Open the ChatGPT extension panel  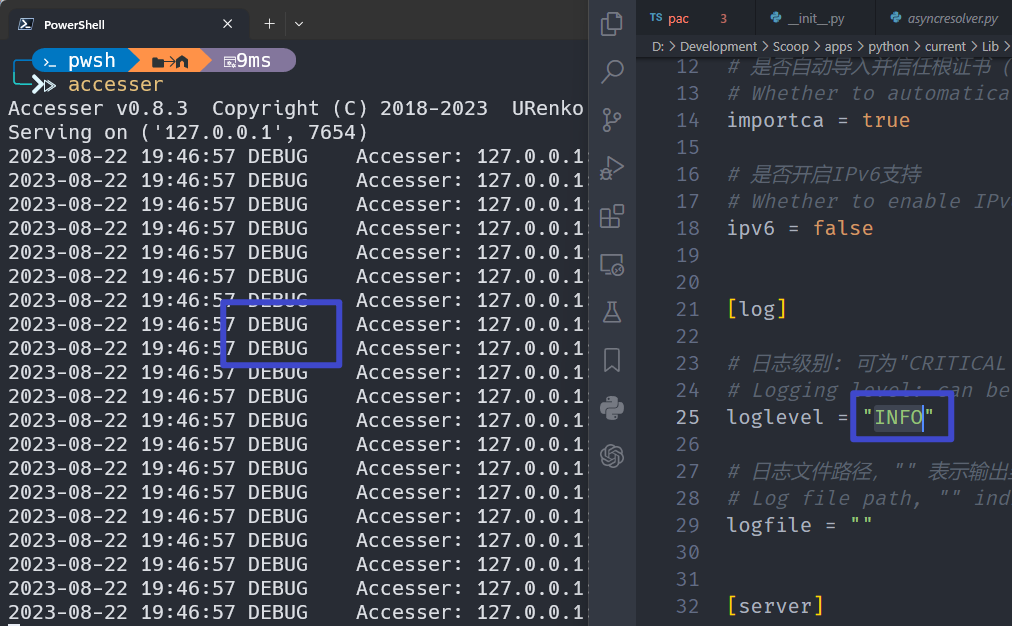coord(611,455)
